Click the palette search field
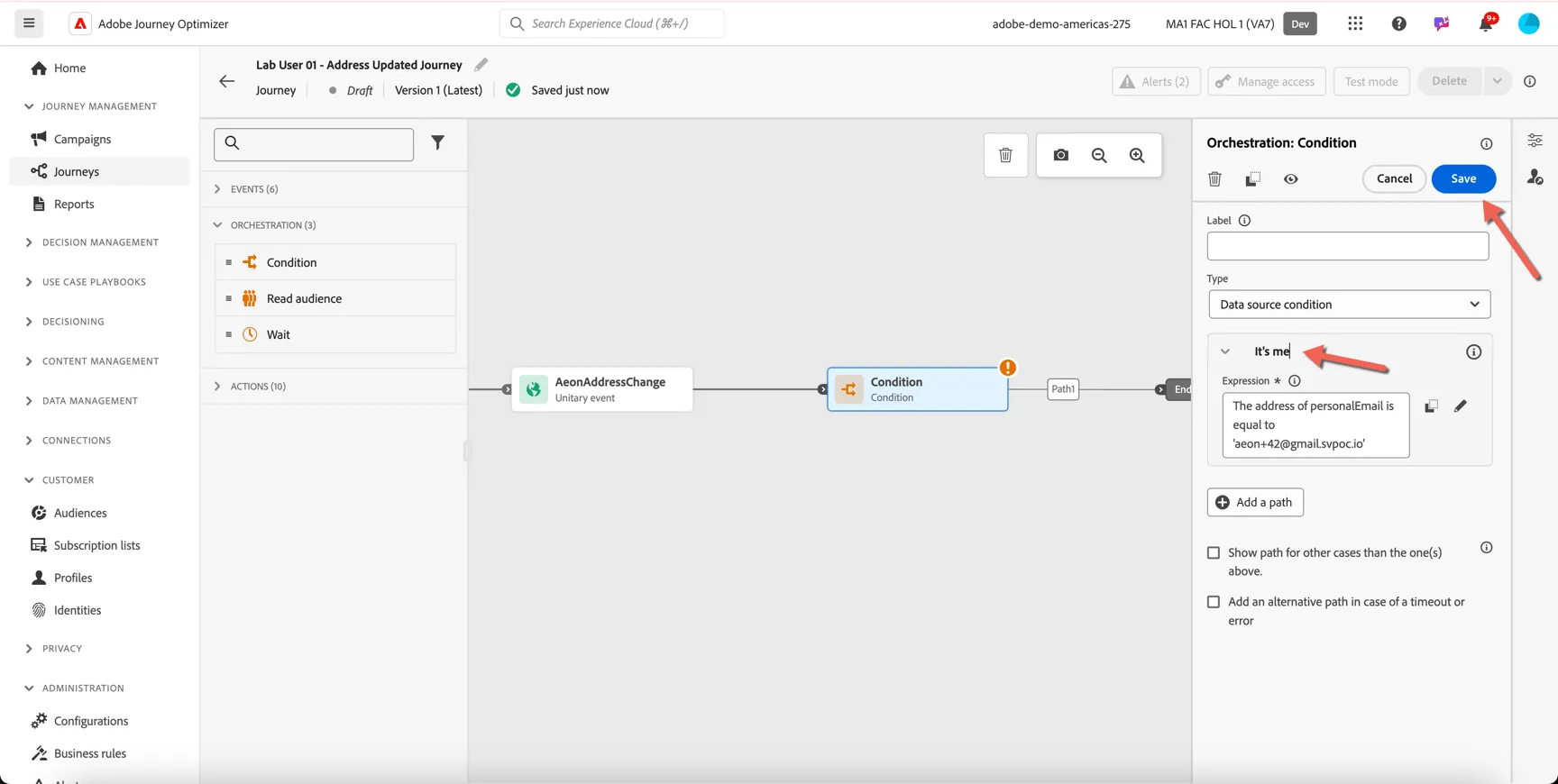 [x=314, y=144]
